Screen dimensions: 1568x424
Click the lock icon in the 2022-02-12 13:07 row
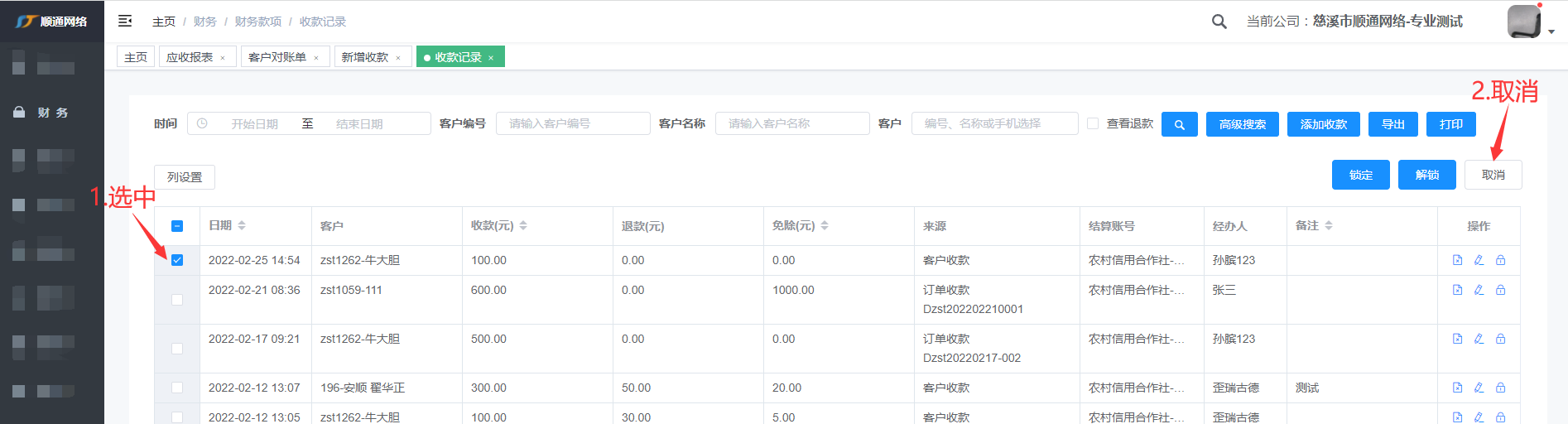tap(1500, 388)
